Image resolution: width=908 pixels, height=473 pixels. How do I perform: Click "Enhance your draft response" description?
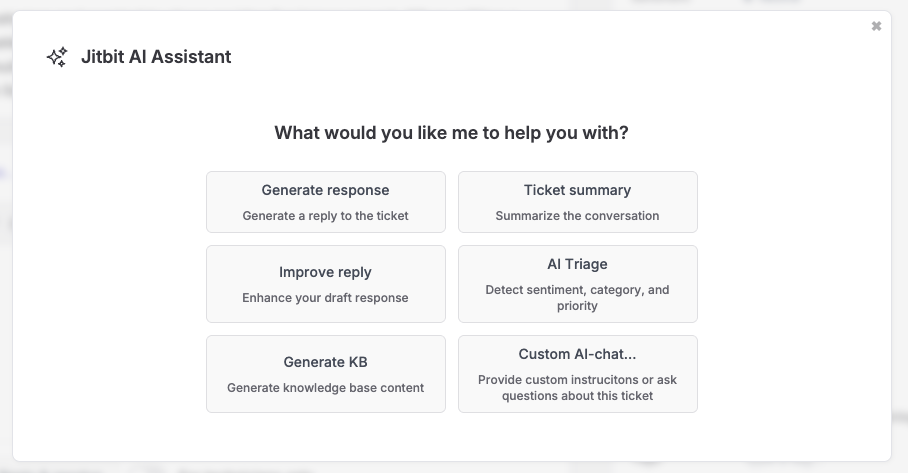pyautogui.click(x=325, y=298)
